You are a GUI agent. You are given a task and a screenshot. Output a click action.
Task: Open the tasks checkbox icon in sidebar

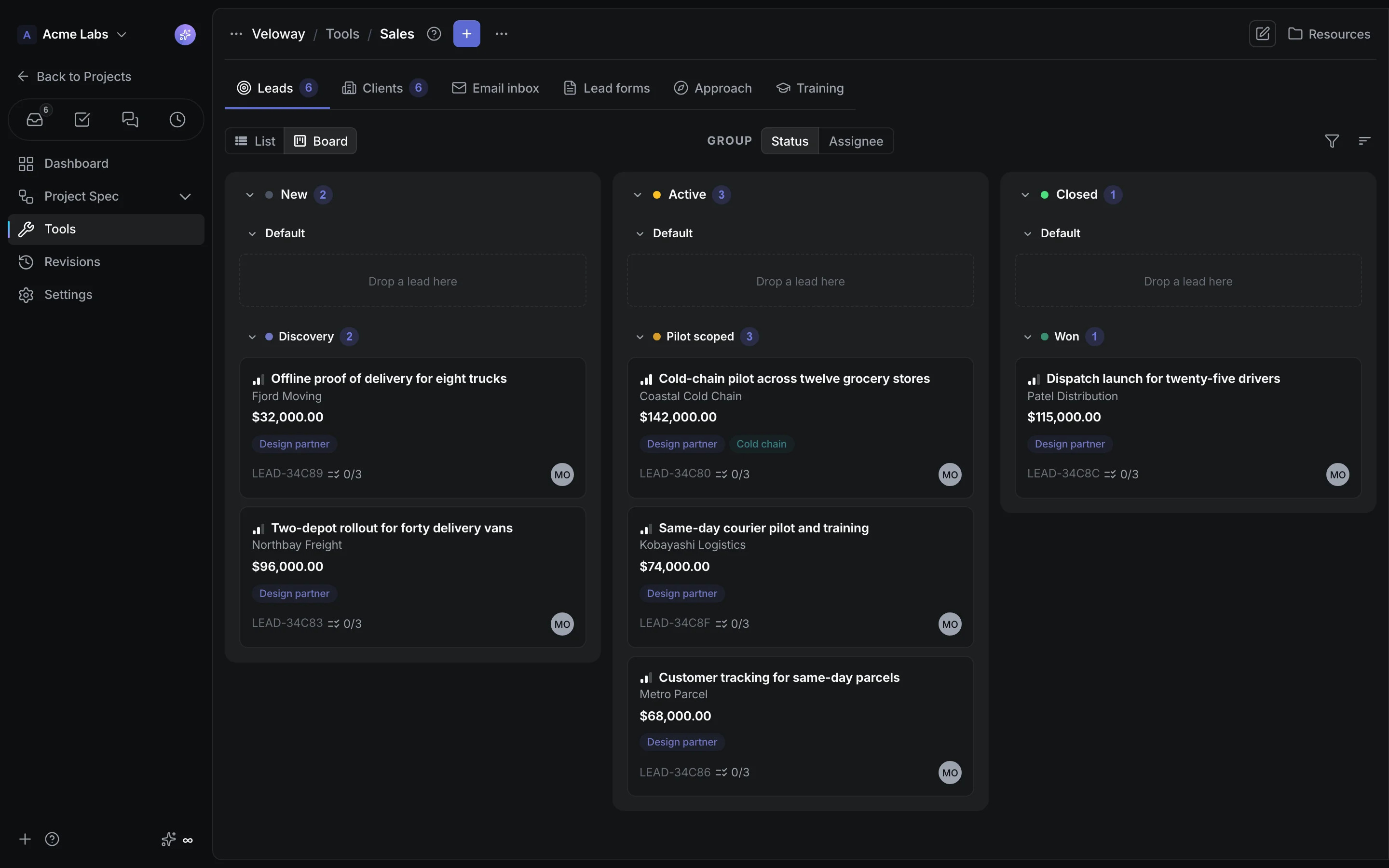[x=82, y=120]
